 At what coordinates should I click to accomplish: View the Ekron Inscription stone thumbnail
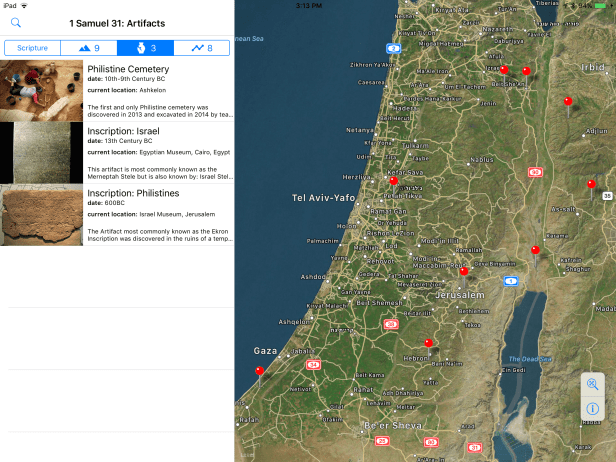41,214
